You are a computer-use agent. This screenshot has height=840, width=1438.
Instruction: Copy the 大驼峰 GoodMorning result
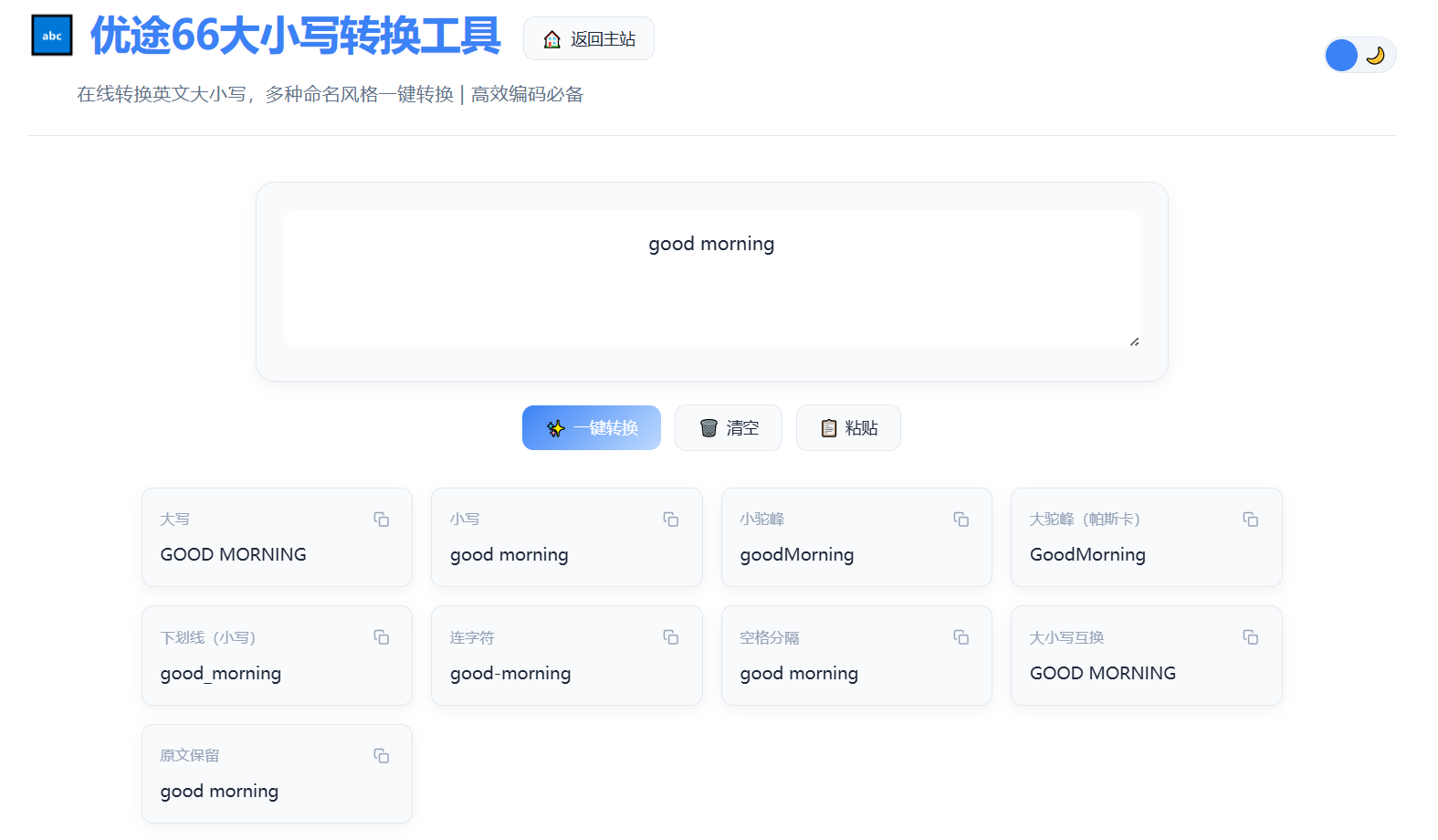click(x=1251, y=520)
